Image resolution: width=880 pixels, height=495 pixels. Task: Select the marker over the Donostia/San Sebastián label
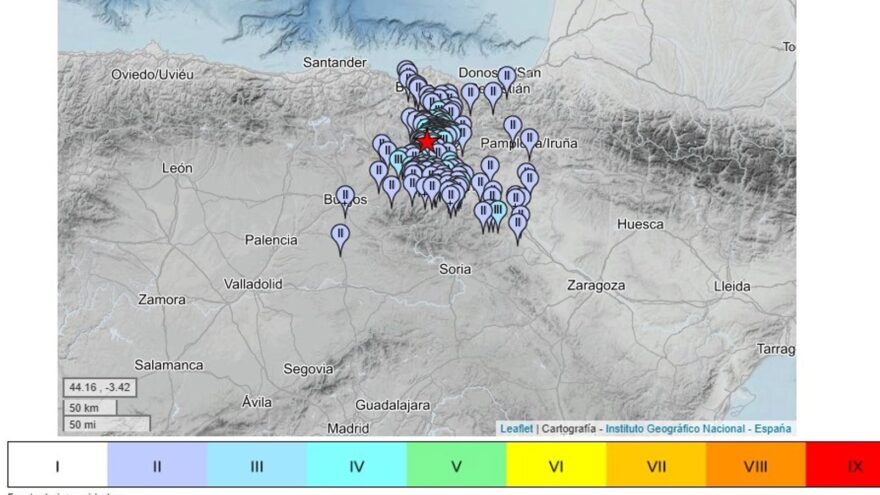point(506,77)
